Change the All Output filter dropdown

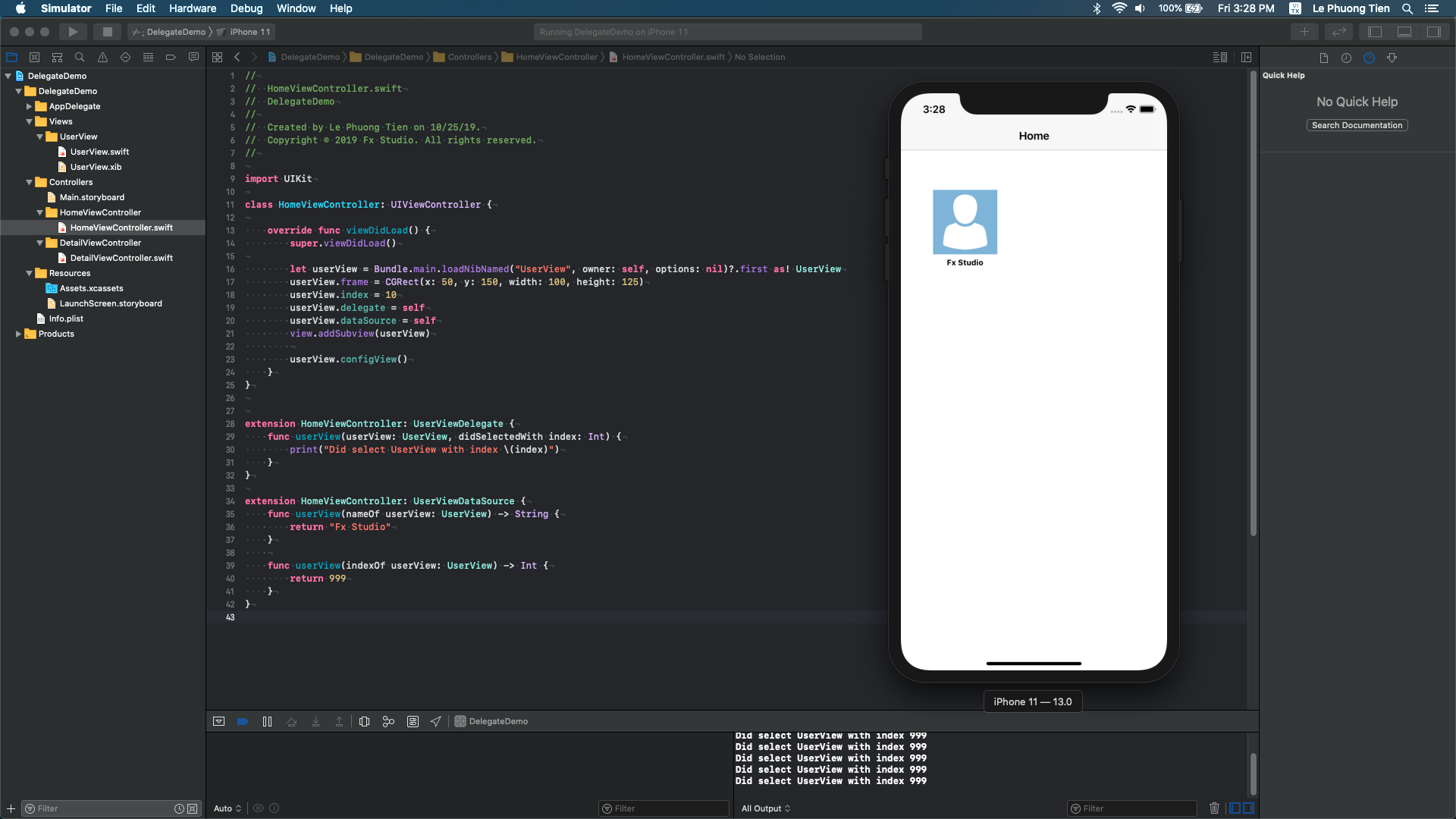(765, 808)
